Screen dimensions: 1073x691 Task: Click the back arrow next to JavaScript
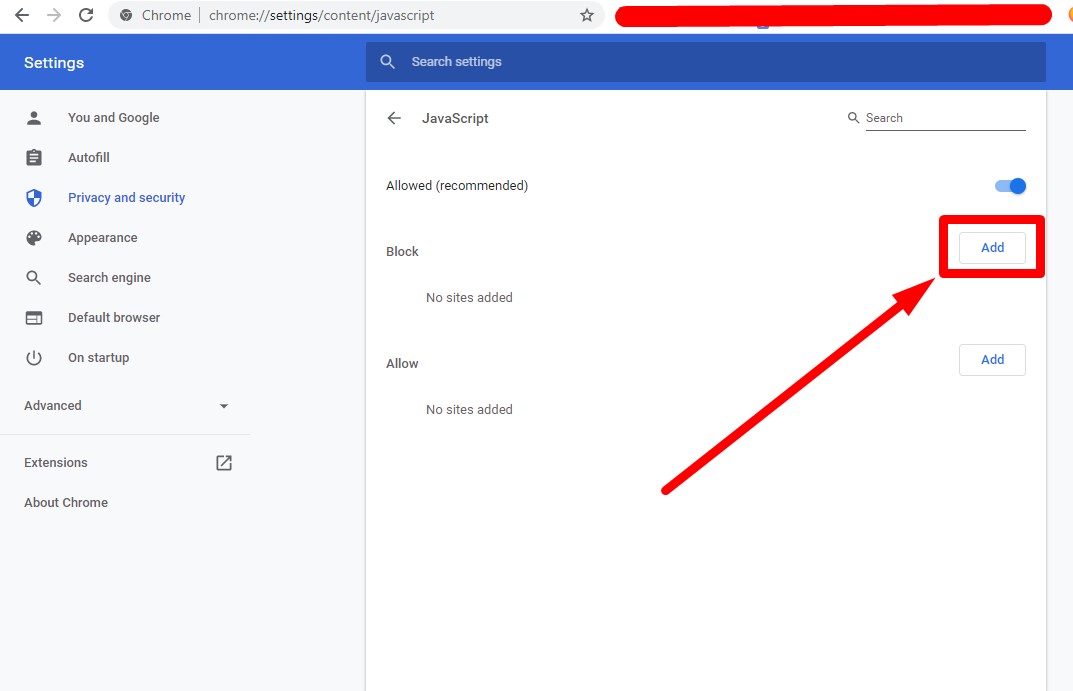[394, 118]
